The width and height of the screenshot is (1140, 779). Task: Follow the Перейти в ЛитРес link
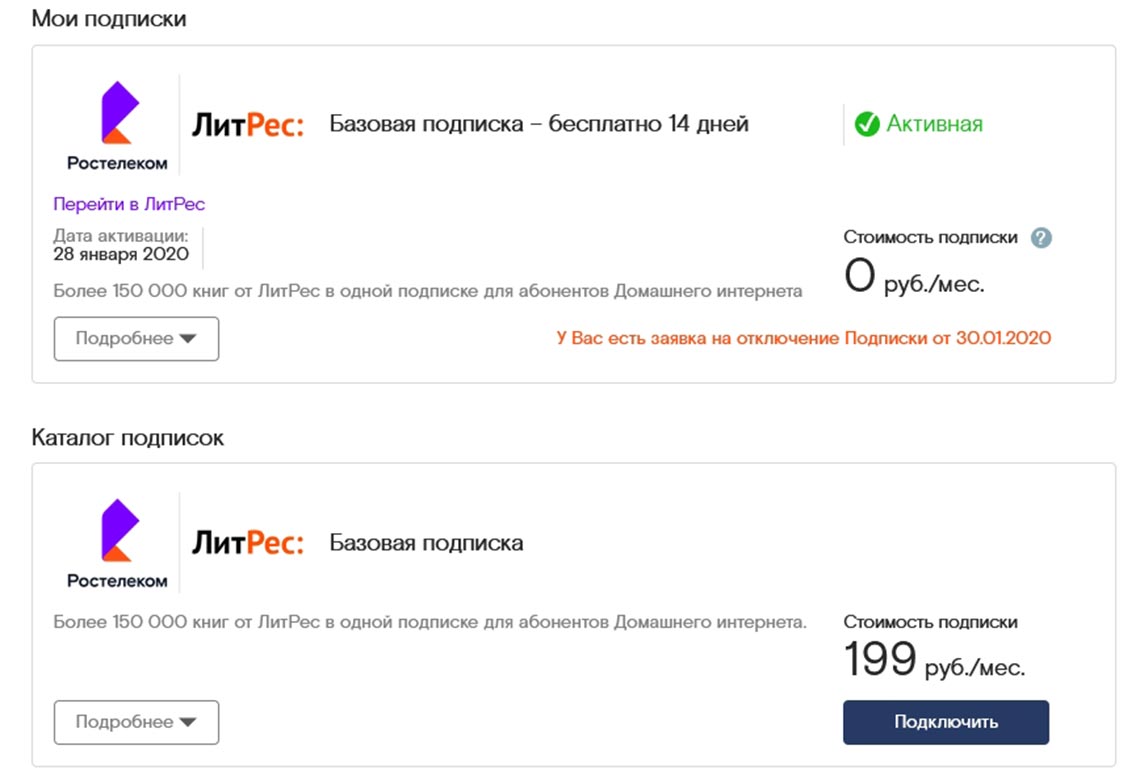tap(129, 204)
